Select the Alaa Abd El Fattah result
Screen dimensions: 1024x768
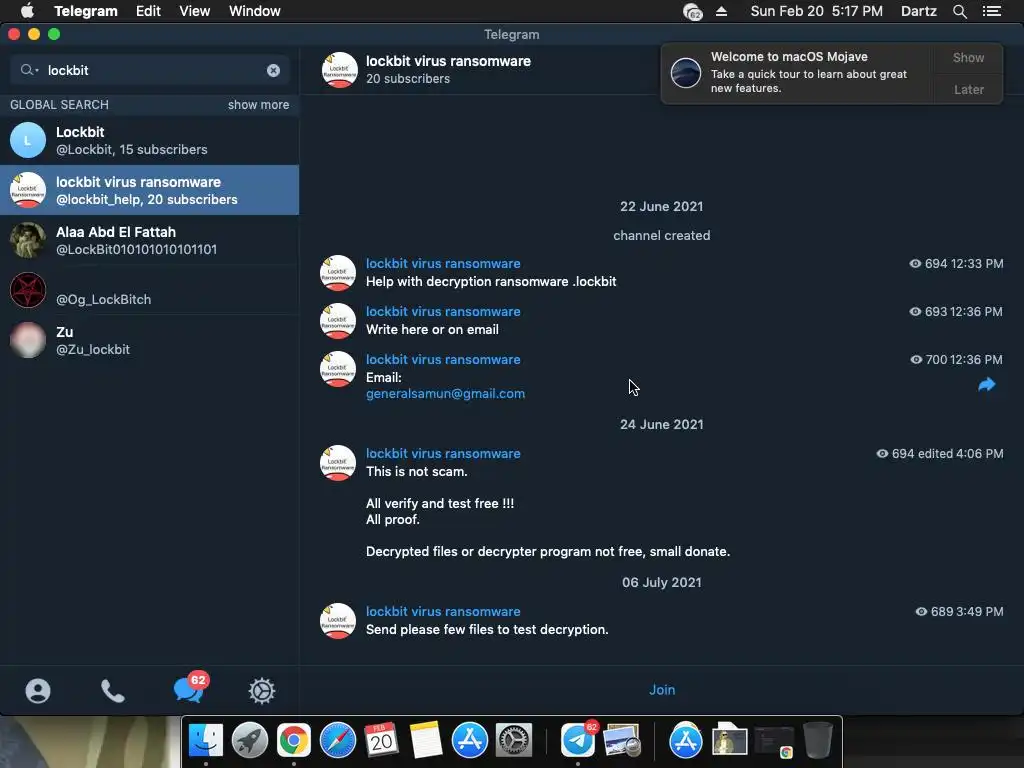tap(150, 240)
